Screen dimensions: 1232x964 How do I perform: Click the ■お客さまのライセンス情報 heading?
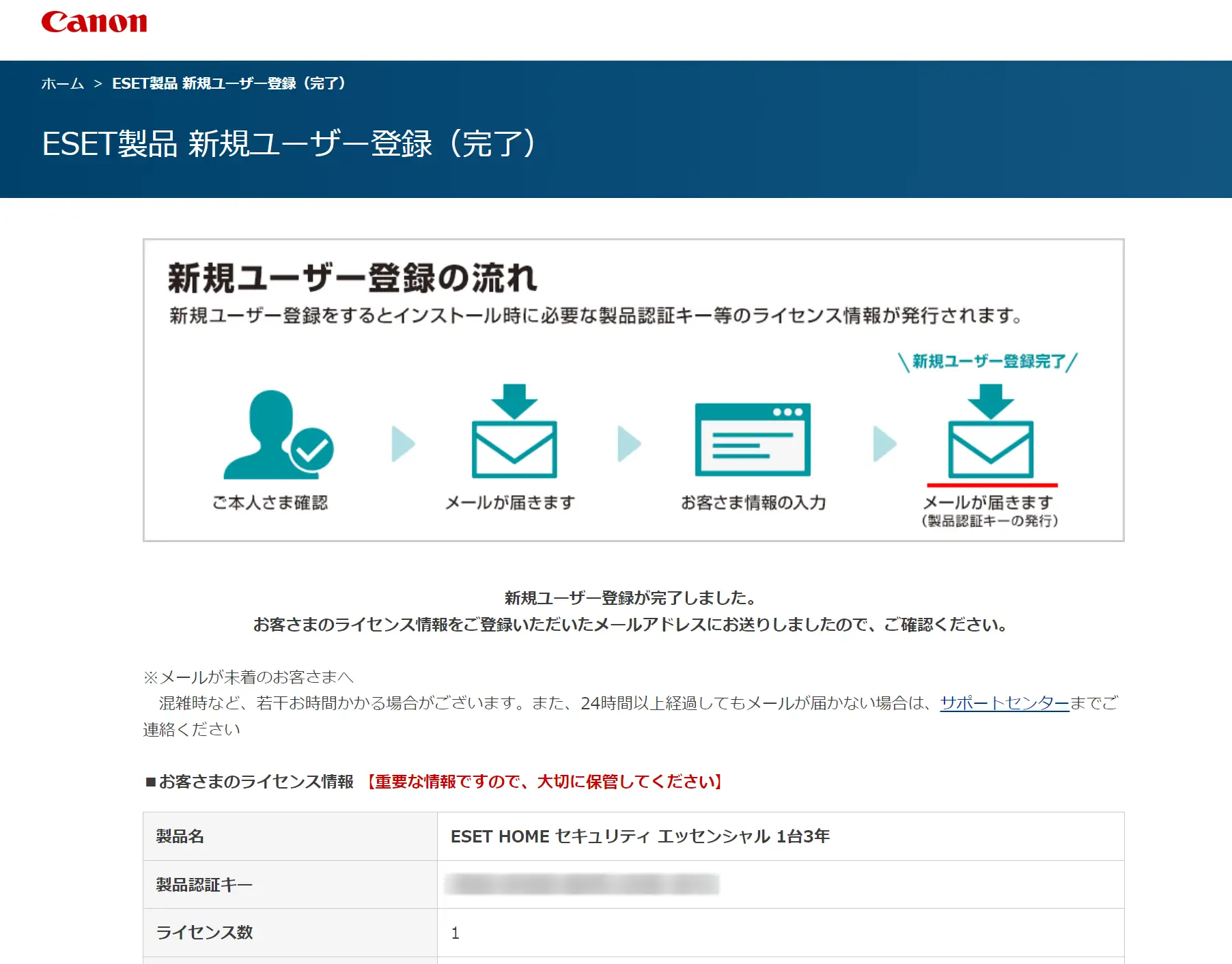tap(250, 782)
